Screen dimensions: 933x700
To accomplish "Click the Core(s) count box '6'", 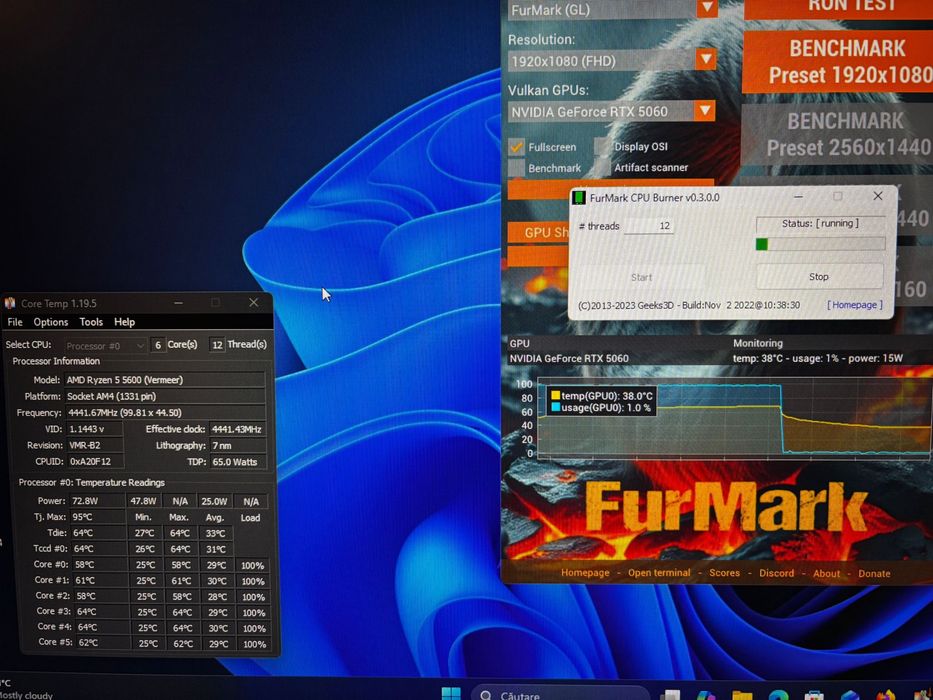I will tap(158, 345).
